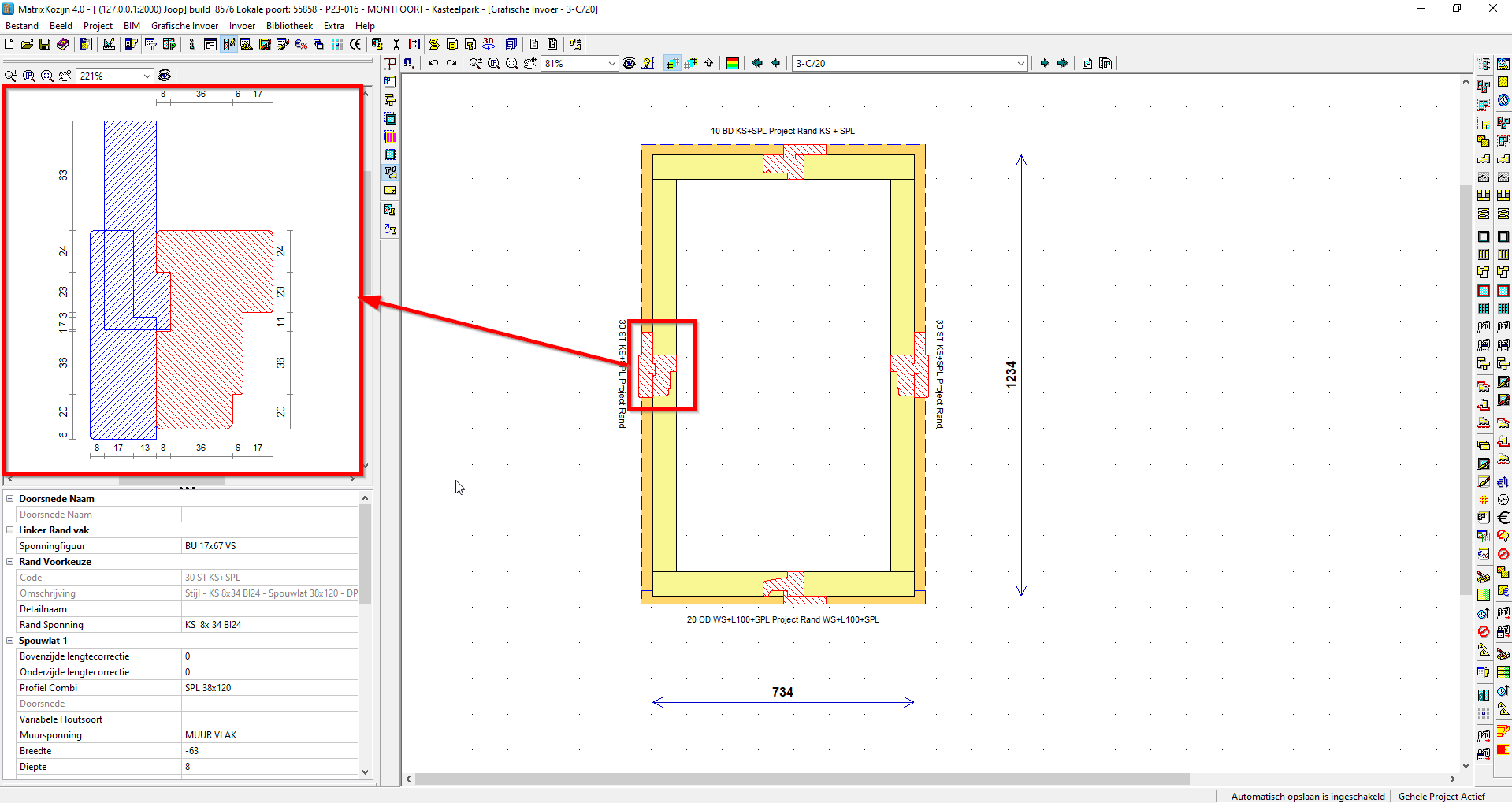Click the Doorsnede Naam input field
Screen dimensions: 1512x803
[x=270, y=514]
